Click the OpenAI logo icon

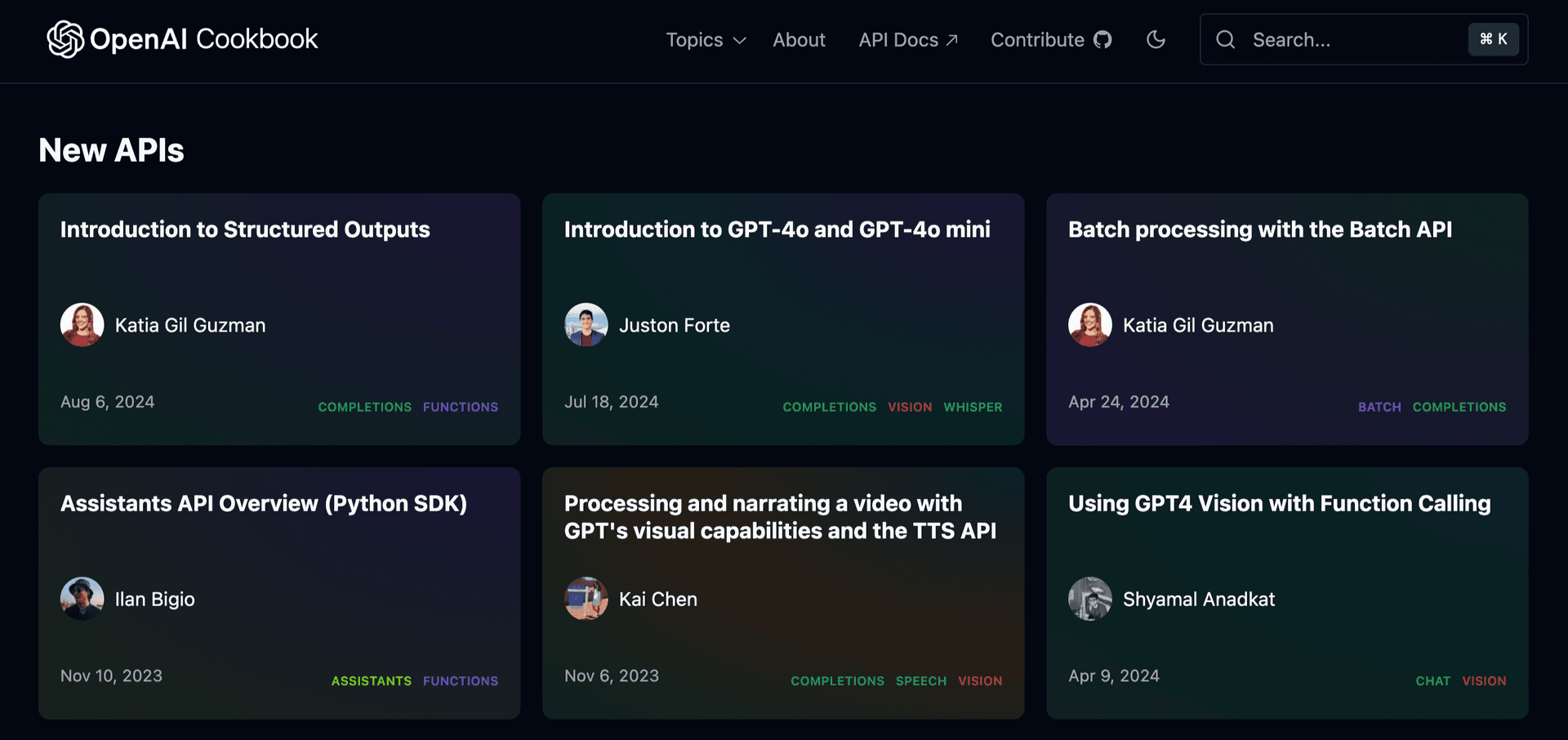(x=65, y=39)
